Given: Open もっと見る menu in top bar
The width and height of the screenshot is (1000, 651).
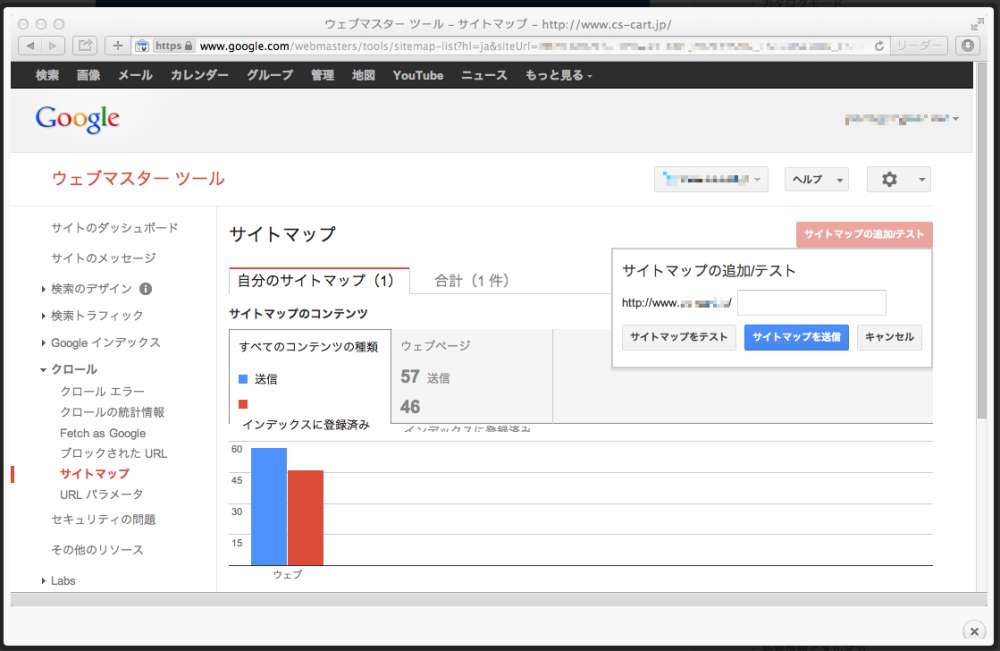Looking at the screenshot, I should [x=558, y=75].
